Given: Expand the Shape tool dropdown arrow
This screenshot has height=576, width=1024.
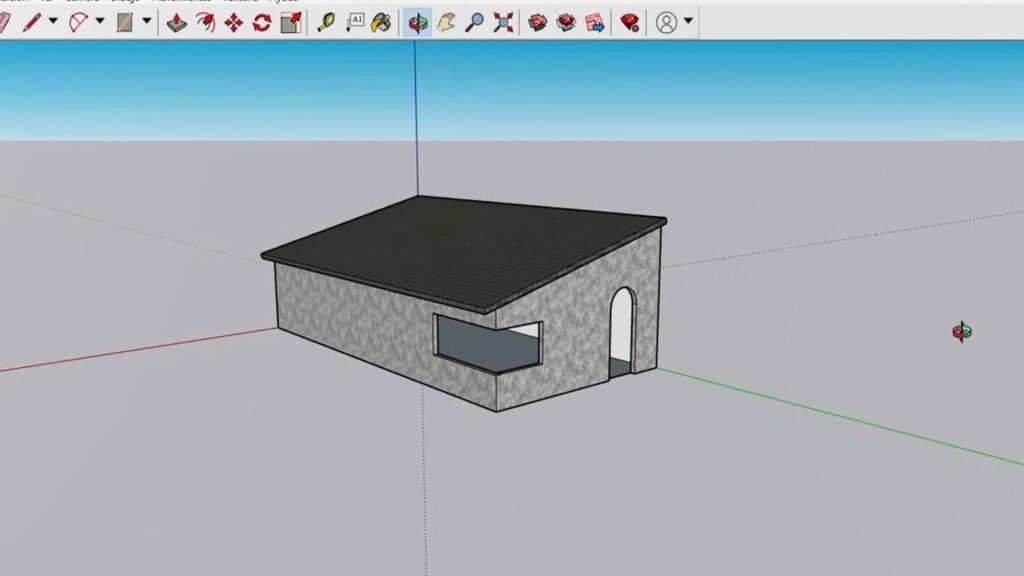Looking at the screenshot, I should tap(147, 22).
